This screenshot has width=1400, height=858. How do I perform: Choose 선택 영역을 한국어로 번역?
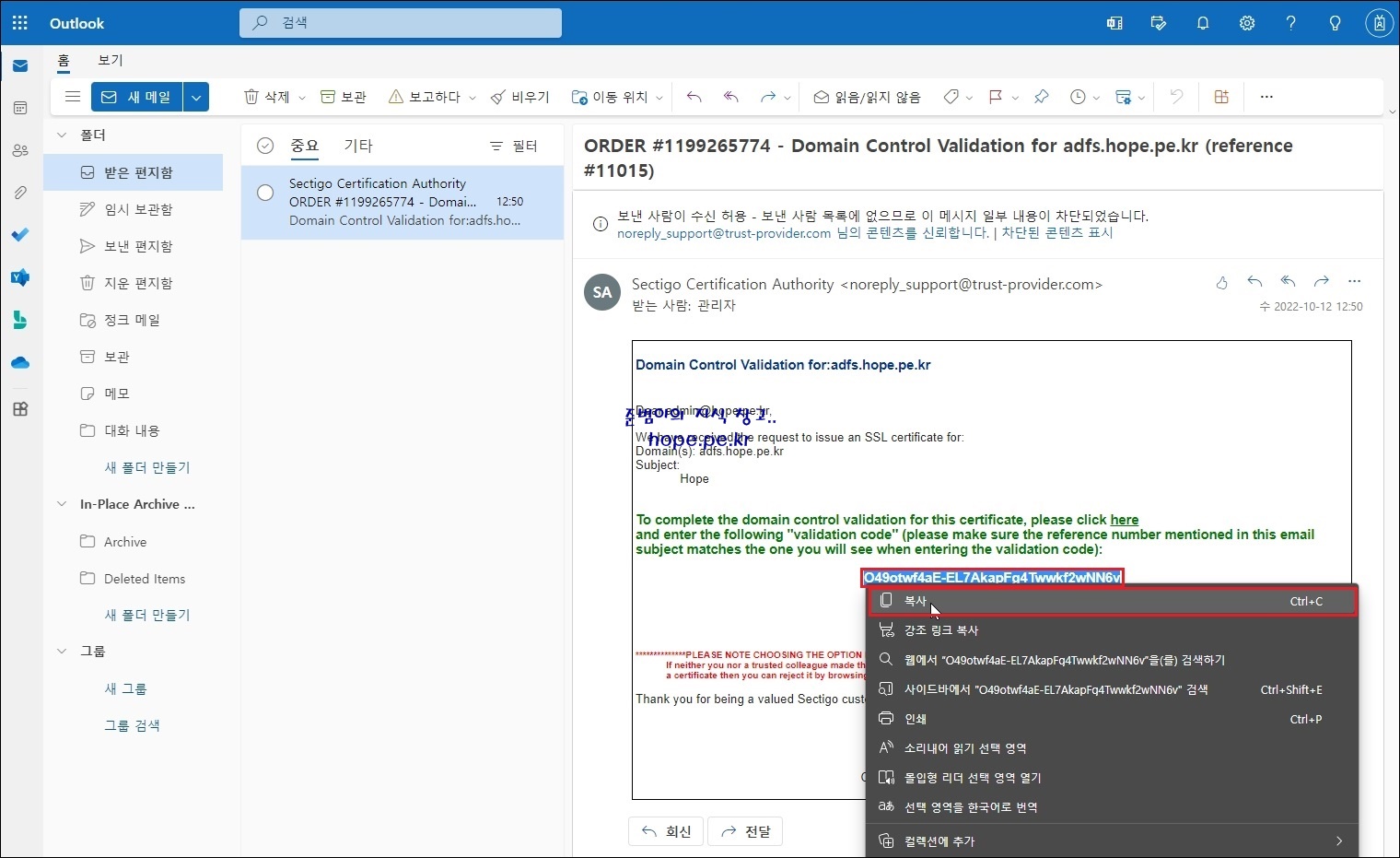coord(1113,807)
